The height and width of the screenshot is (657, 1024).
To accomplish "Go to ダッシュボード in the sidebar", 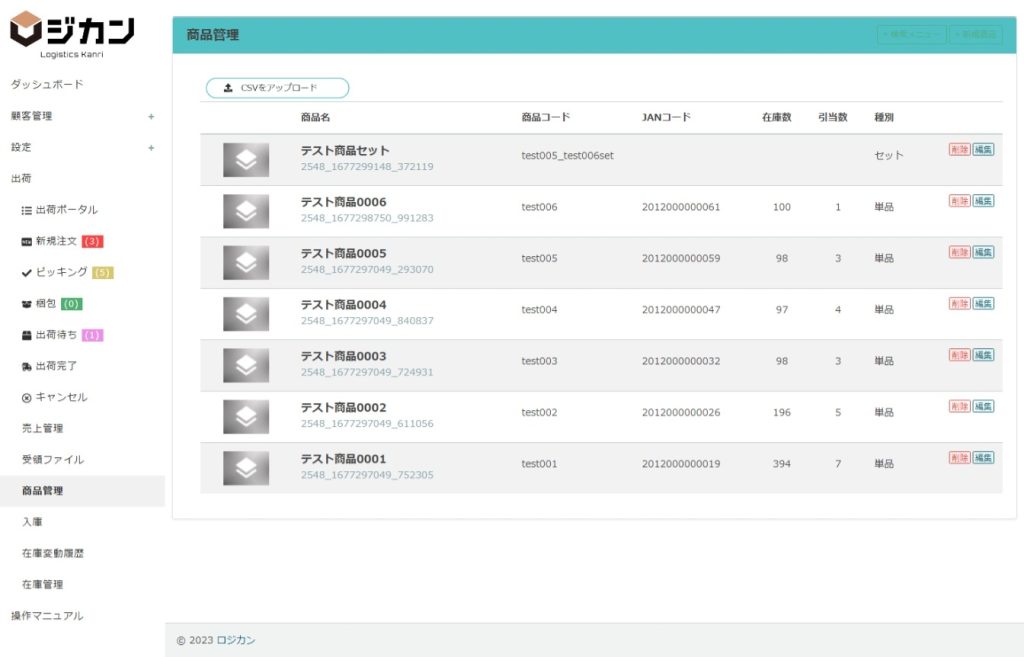I will coord(47,84).
